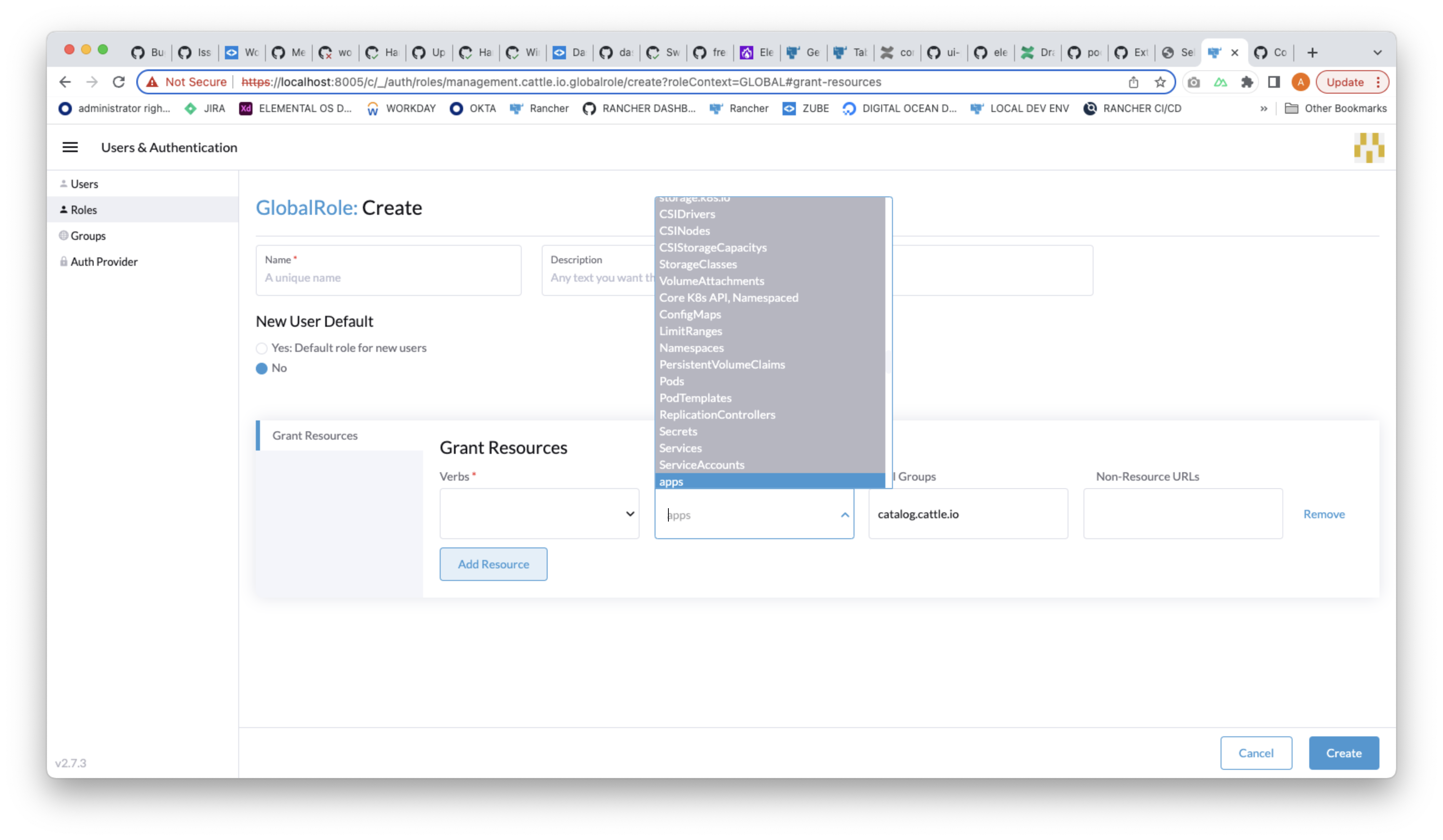Select Yes: Default role for new users

262,348
